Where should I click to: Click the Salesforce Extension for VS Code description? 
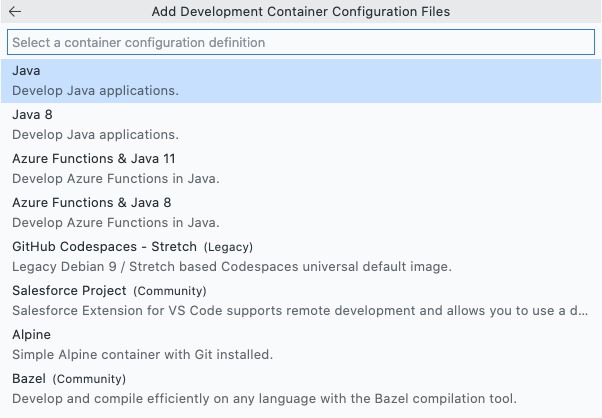(x=300, y=310)
